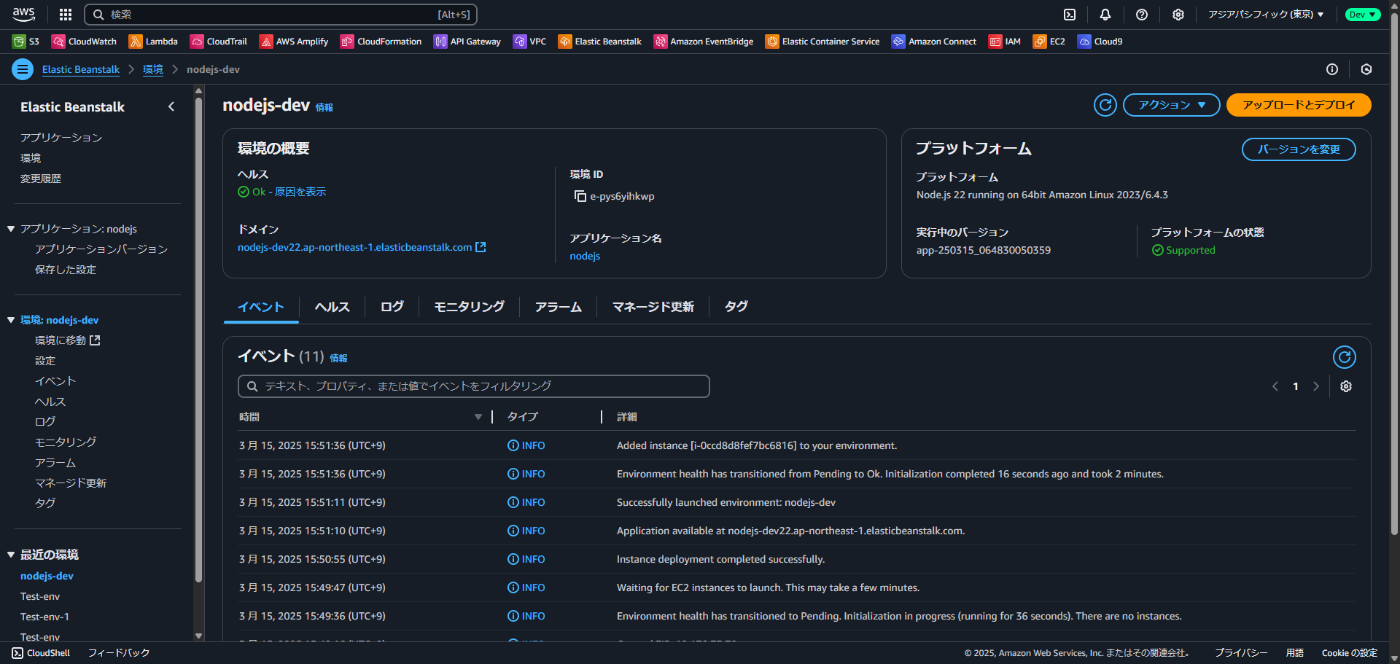Open events table preferences gear
The image size is (1400, 664).
coord(1346,386)
